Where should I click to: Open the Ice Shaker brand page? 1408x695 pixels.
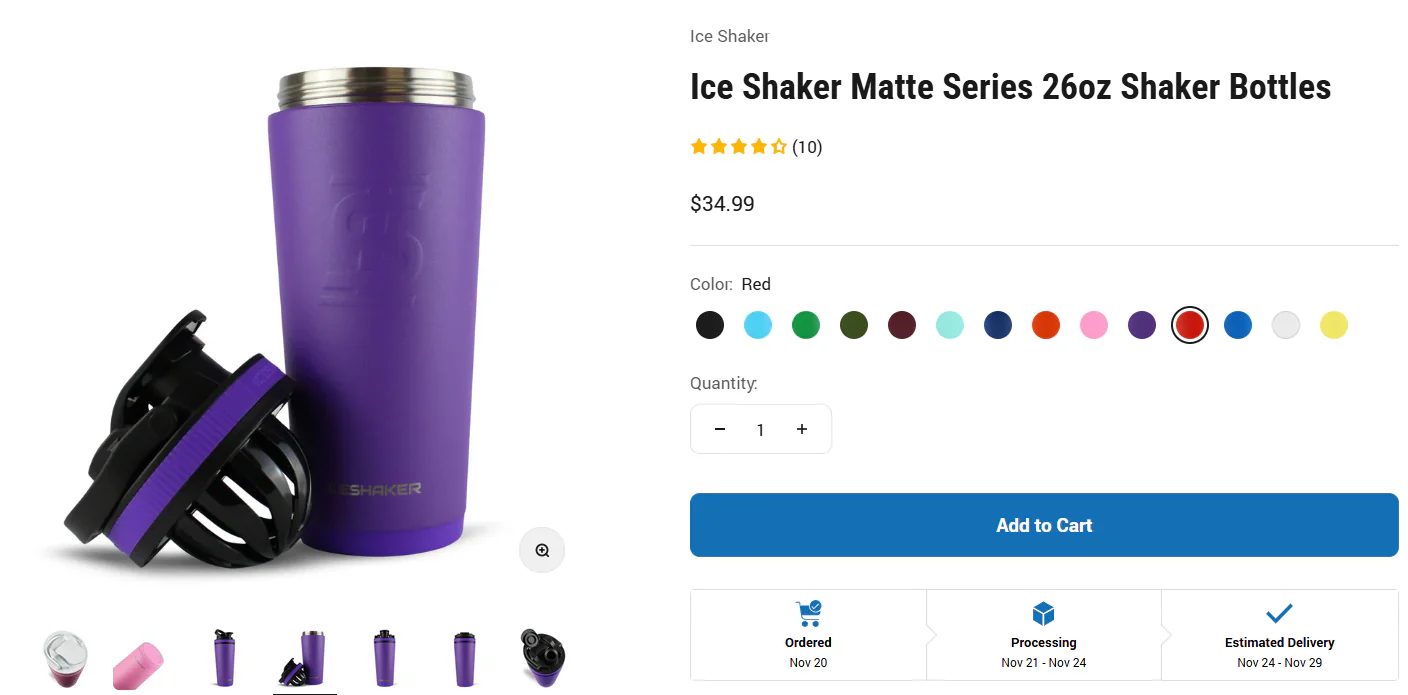pyautogui.click(x=729, y=35)
